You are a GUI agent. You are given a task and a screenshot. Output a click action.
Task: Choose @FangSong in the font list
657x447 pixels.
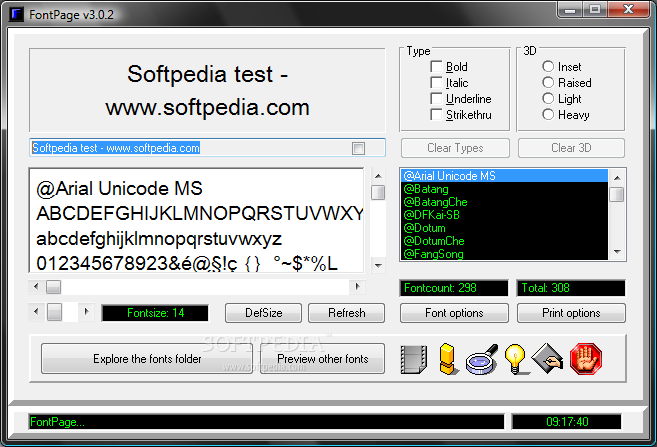coord(504,254)
